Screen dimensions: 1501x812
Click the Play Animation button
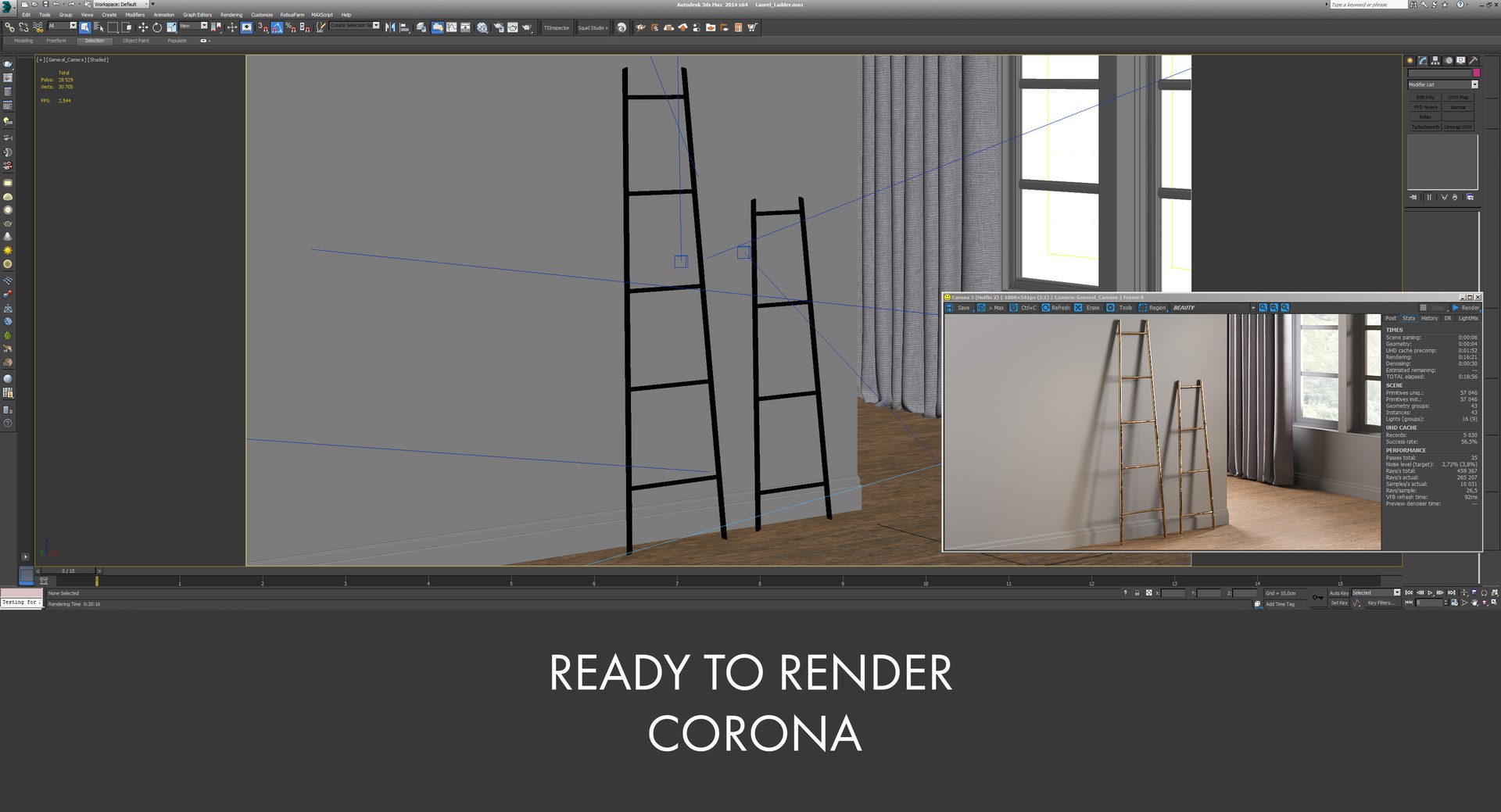(x=1430, y=593)
